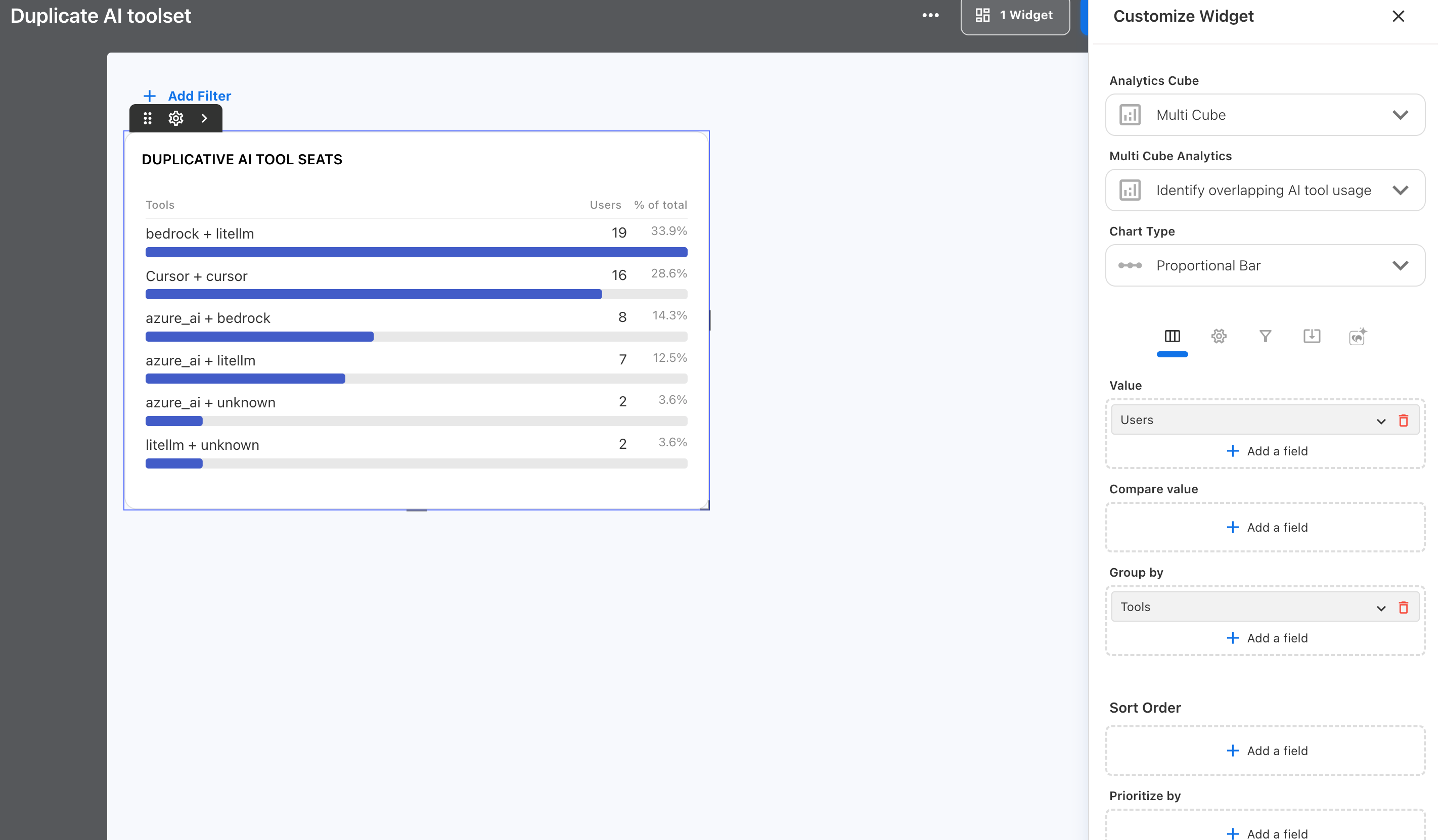
Task: Click the widget drag handle grip icon
Action: click(148, 118)
